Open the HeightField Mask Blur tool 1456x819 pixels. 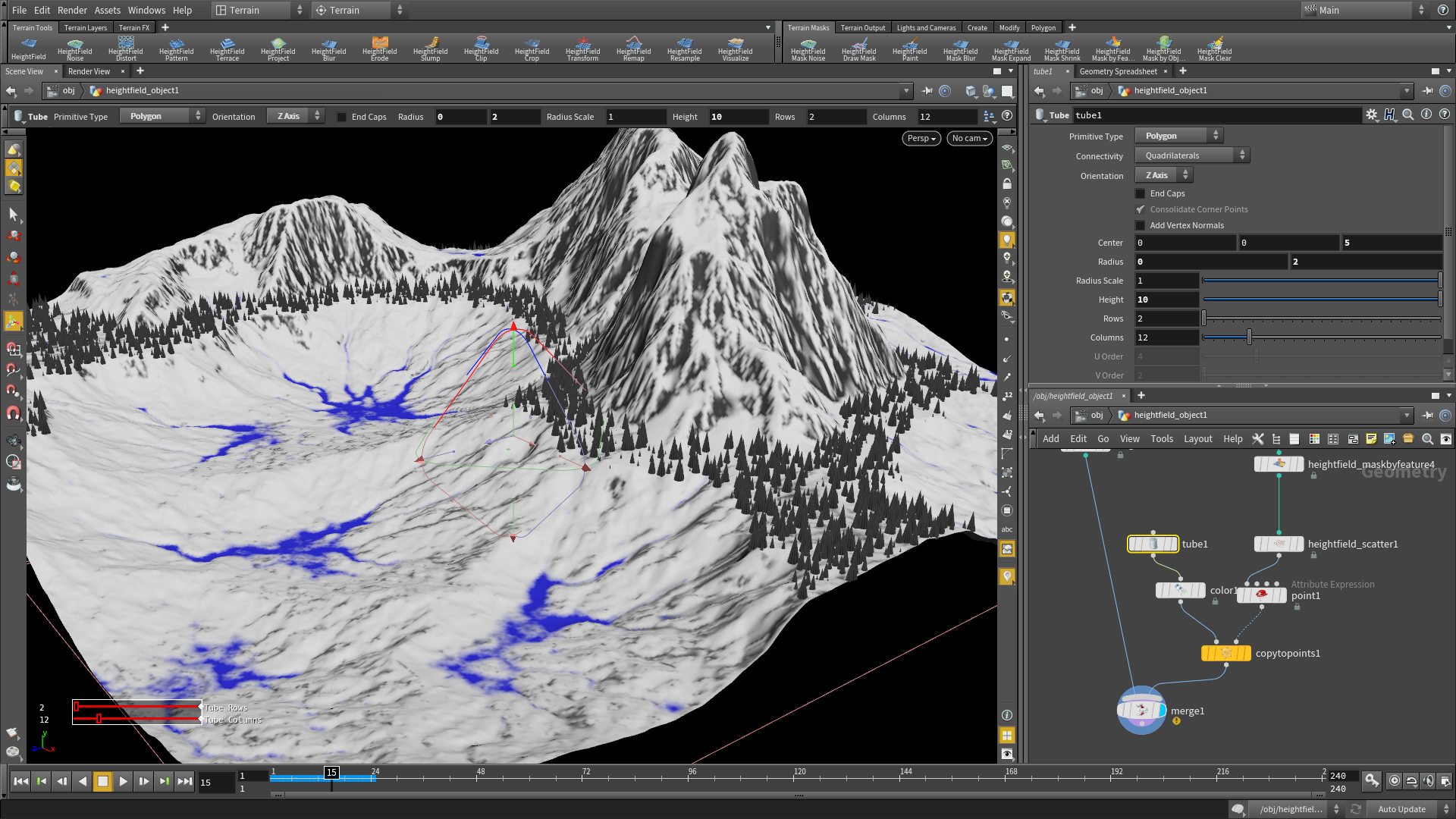(x=960, y=49)
